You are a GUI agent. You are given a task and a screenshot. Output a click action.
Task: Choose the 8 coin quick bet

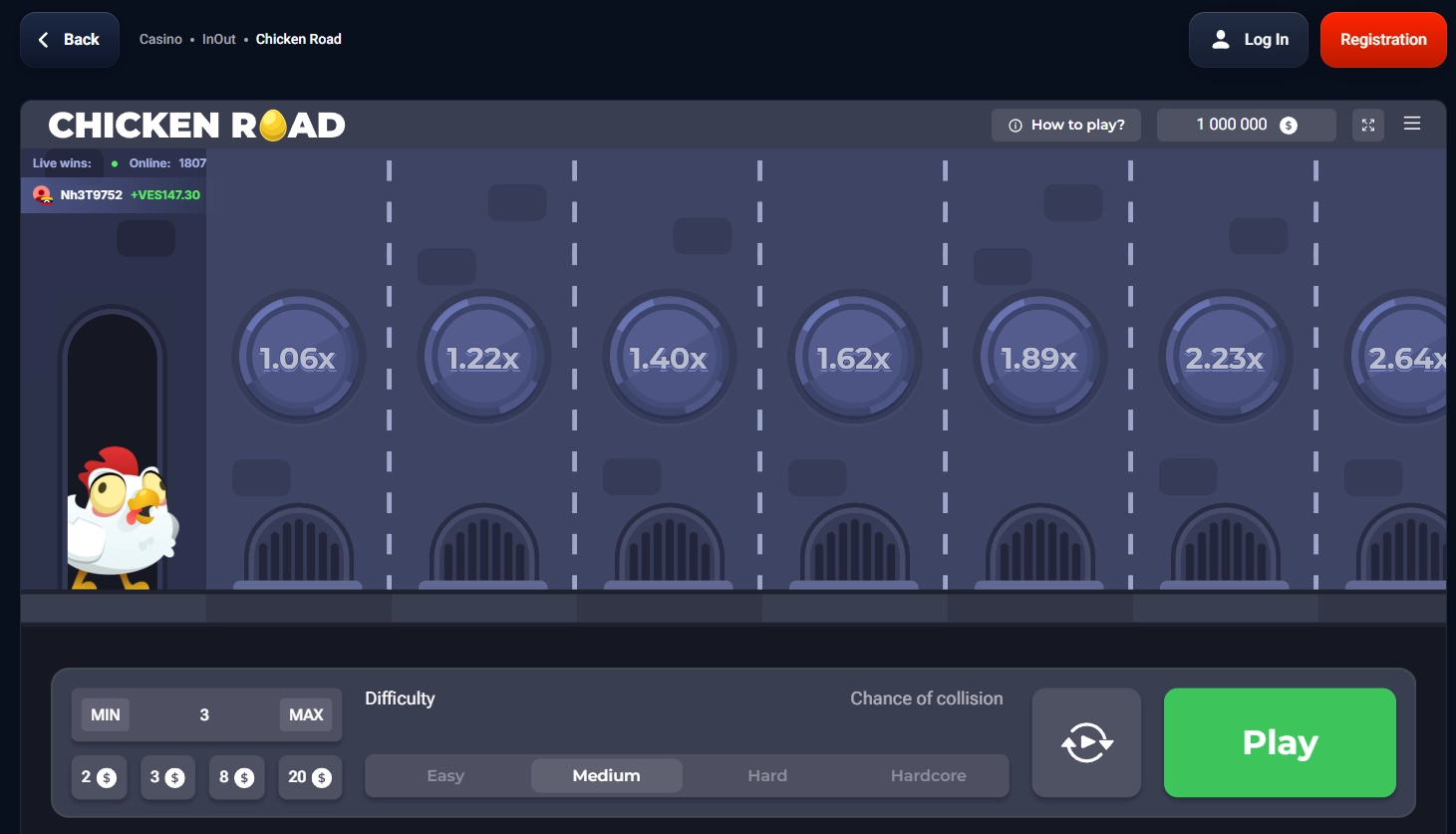point(236,777)
